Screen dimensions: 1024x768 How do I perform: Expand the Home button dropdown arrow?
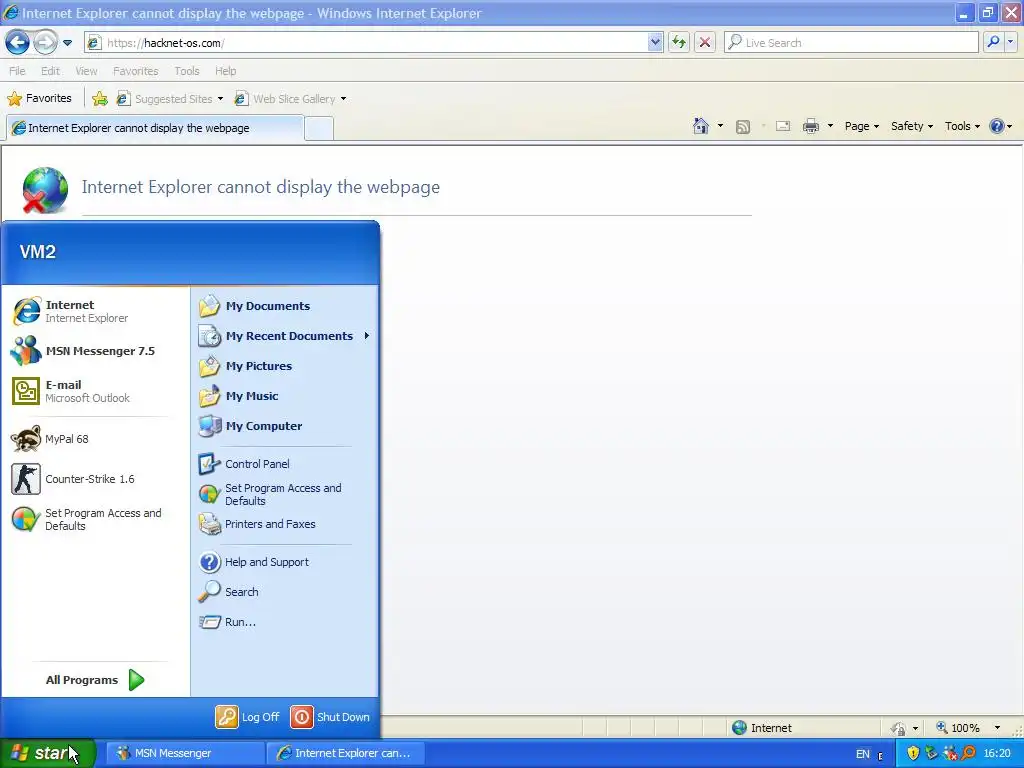720,126
